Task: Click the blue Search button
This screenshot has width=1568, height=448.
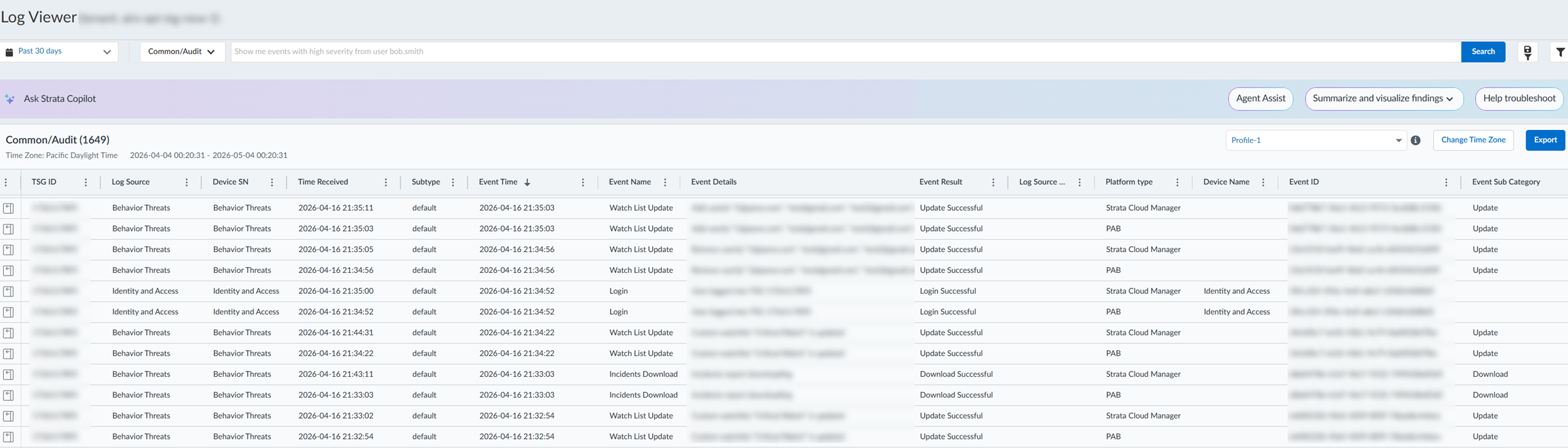Action: pyautogui.click(x=1483, y=52)
